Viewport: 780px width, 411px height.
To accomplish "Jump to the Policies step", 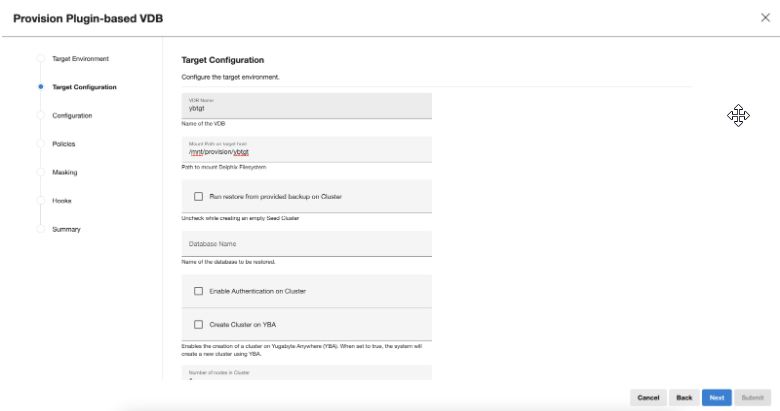I will 64,144.
